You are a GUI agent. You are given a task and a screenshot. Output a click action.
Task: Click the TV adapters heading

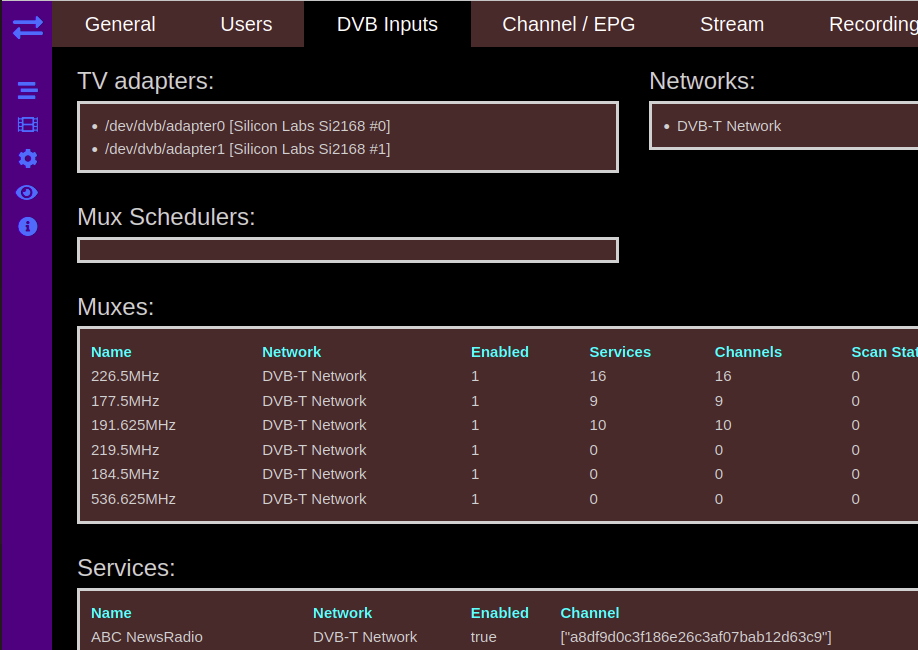click(146, 81)
